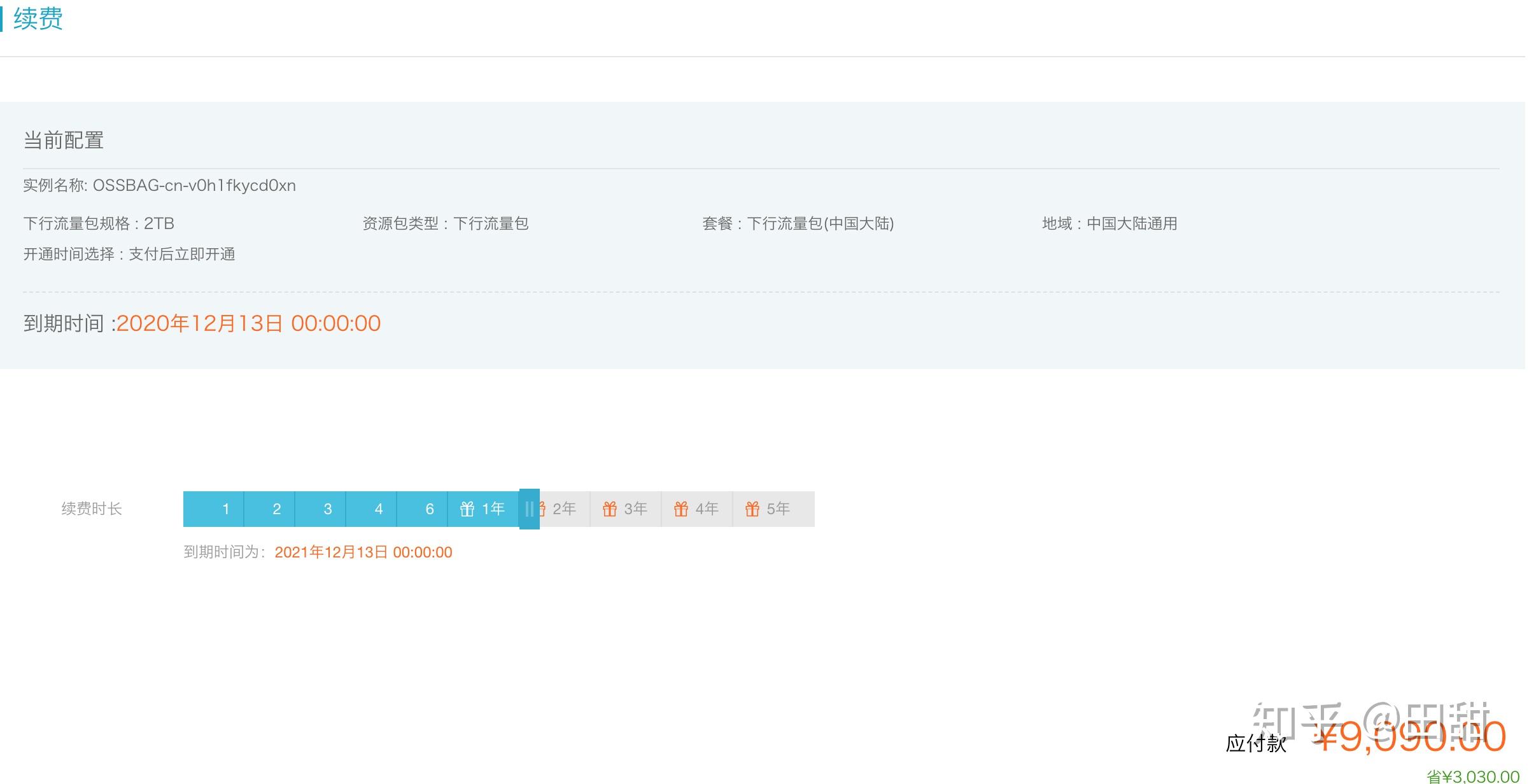Click the gift icon beside 3年

coord(610,509)
